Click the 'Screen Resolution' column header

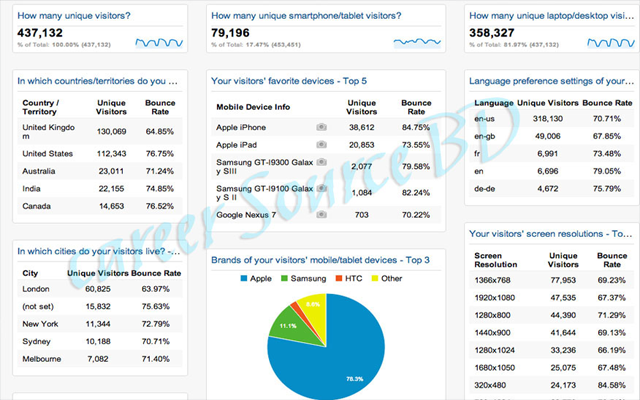(496, 260)
